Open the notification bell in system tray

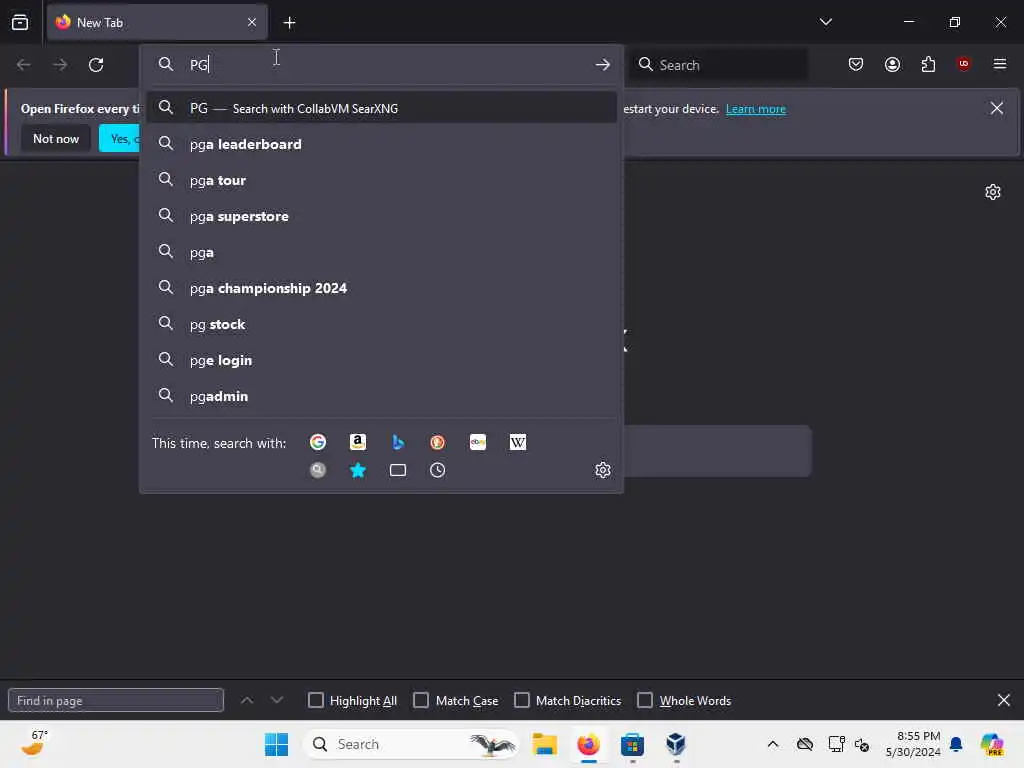pyautogui.click(x=956, y=744)
